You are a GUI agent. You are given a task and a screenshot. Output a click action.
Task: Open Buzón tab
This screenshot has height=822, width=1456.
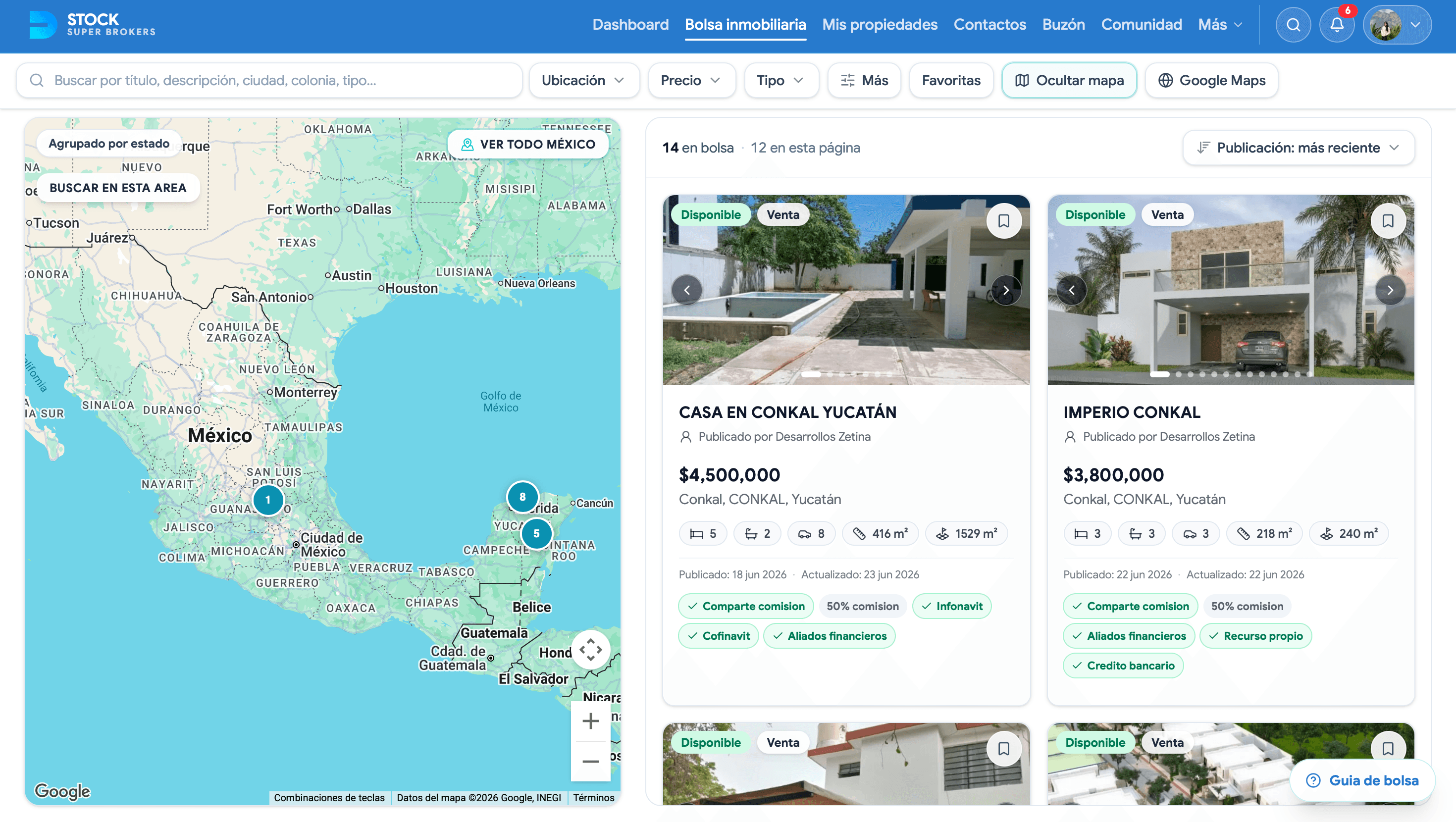(x=1063, y=25)
